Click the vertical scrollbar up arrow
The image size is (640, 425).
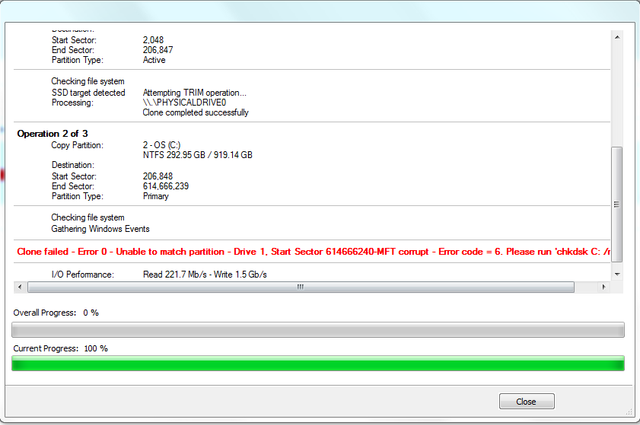[x=617, y=37]
